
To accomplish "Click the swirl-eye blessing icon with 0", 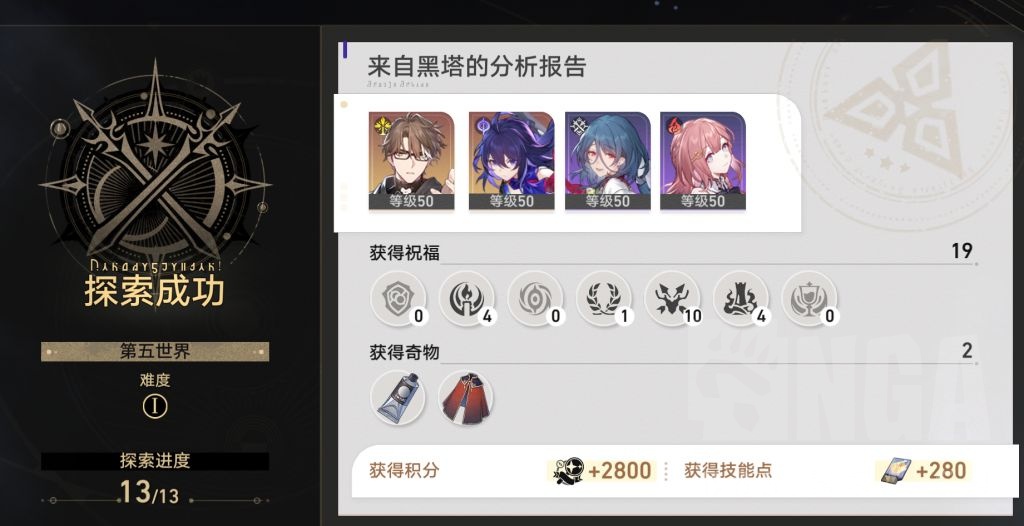I will pos(535,299).
